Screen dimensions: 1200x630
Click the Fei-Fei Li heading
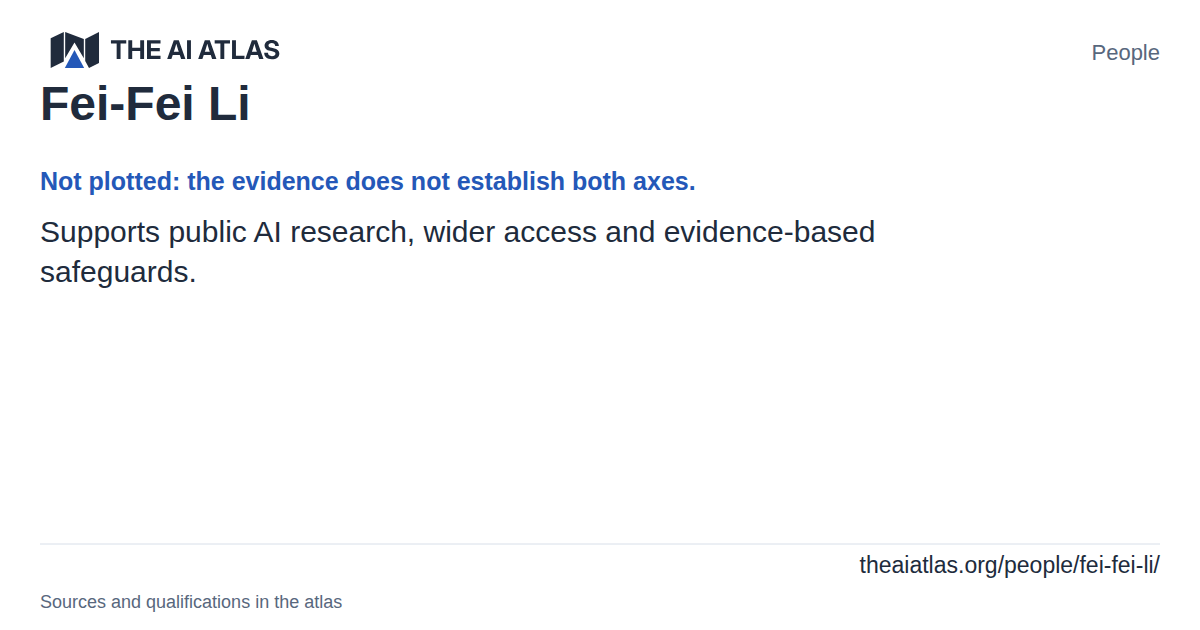(145, 103)
